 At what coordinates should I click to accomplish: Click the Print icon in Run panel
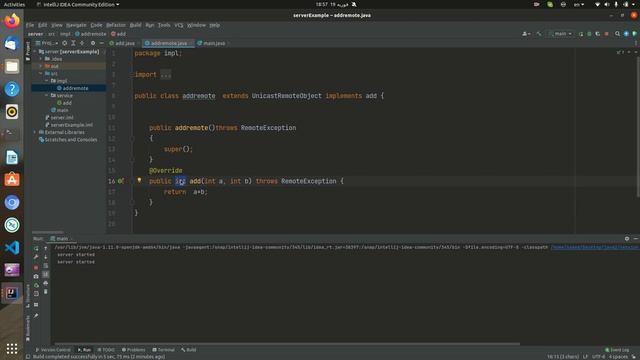coord(46,283)
